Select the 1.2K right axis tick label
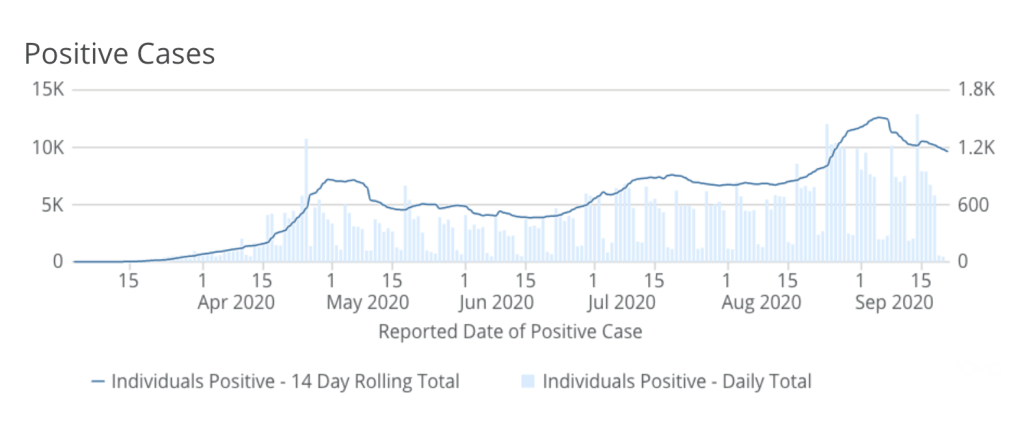The width and height of the screenshot is (1024, 437). click(976, 147)
